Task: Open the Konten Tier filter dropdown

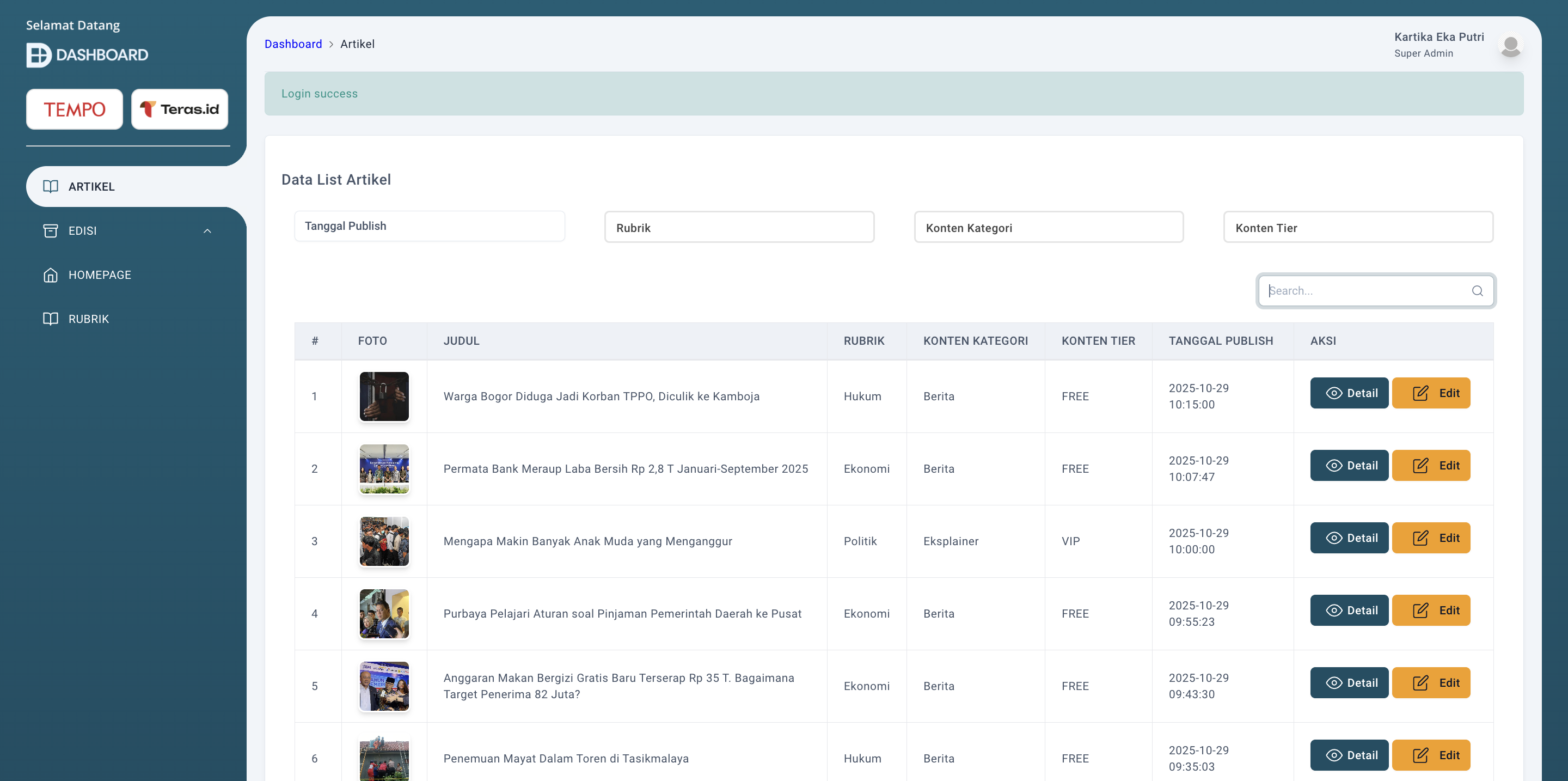Action: pyautogui.click(x=1357, y=228)
